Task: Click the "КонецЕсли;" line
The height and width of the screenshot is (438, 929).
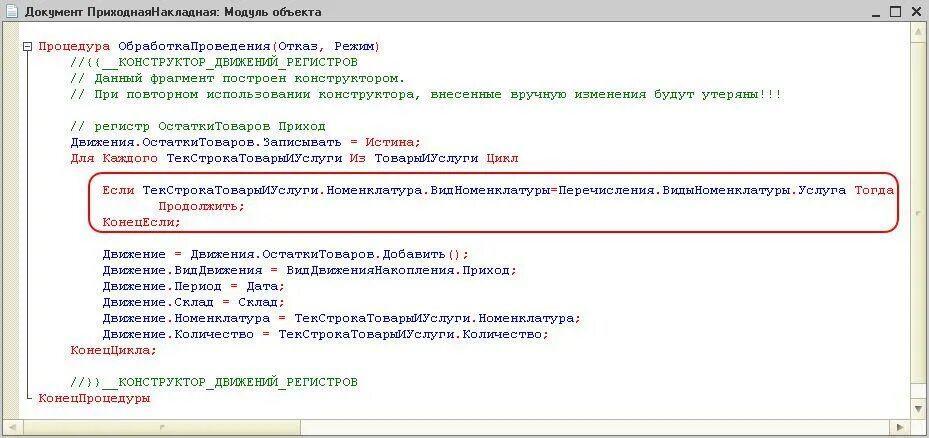Action: (141, 222)
